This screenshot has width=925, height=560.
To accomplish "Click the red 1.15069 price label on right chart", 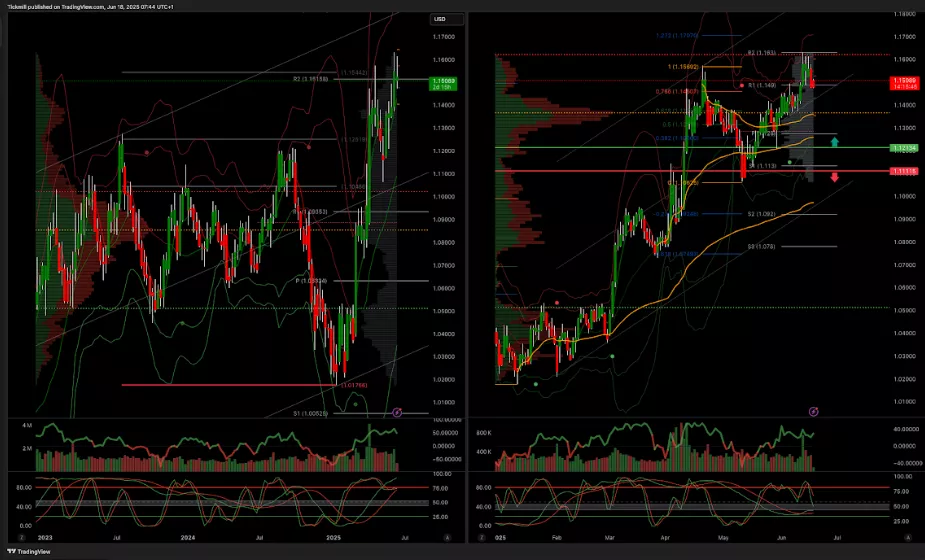I will (x=902, y=82).
